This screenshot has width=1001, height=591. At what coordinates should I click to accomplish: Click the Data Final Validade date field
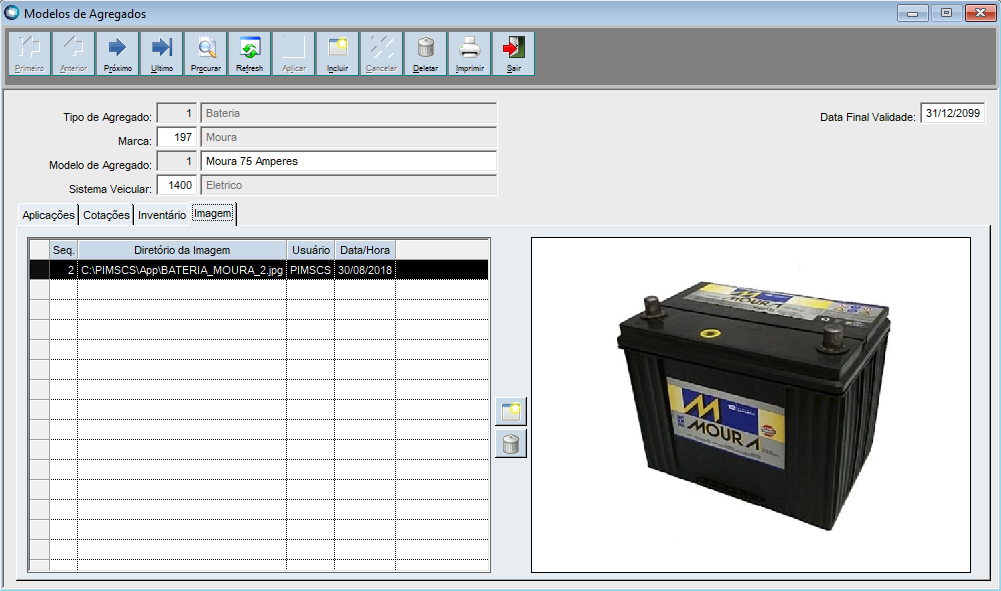952,114
